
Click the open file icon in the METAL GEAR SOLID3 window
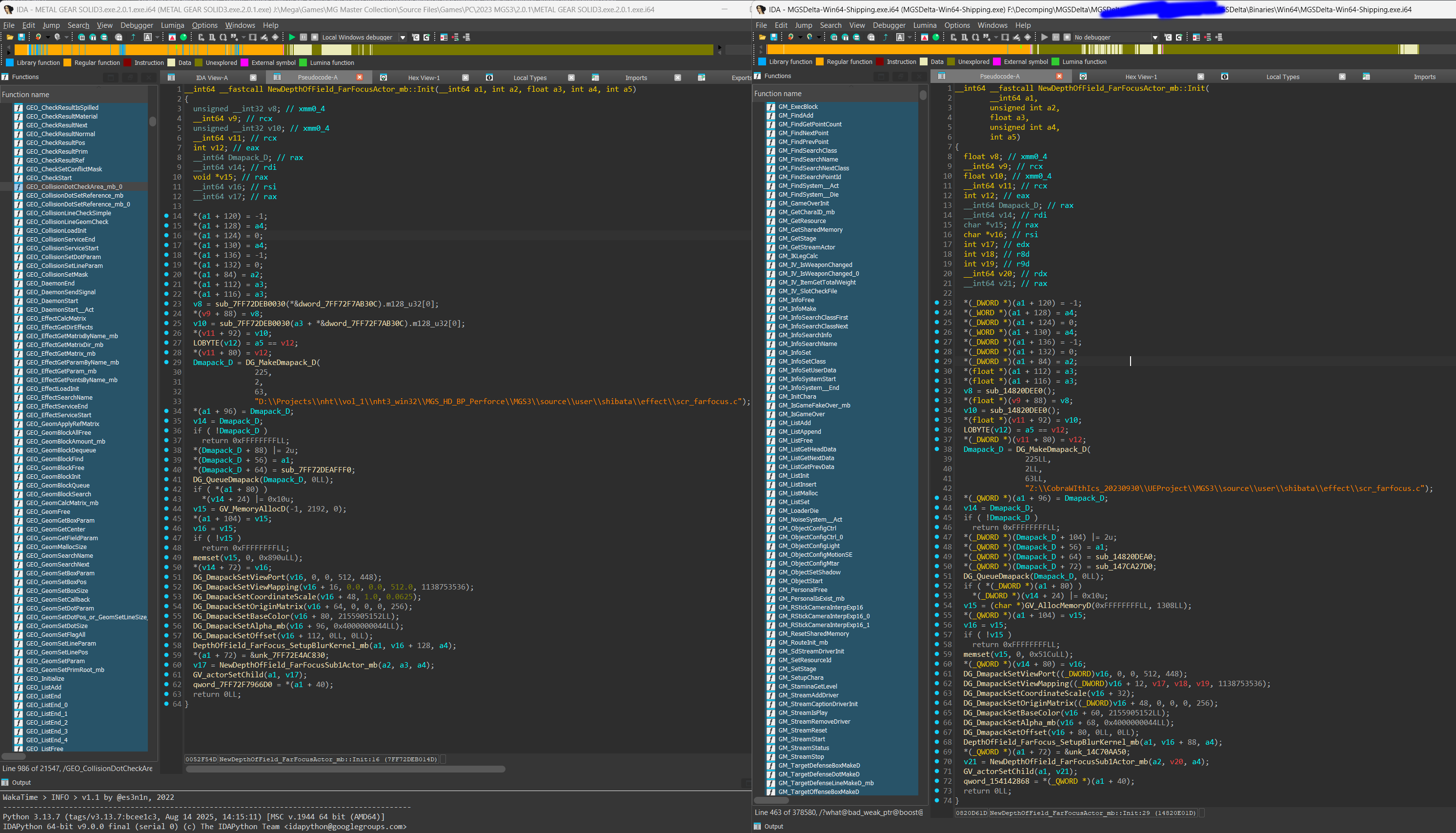click(x=10, y=37)
